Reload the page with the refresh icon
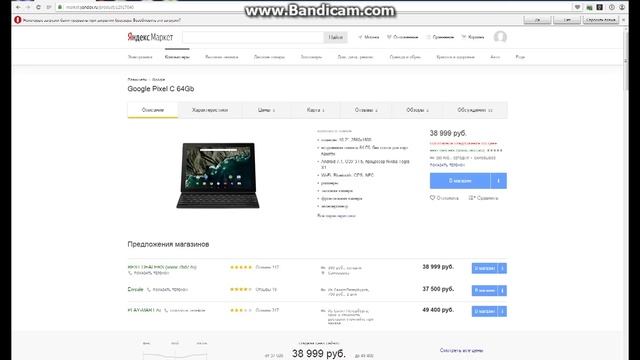640x360 pixels. tap(38, 7)
